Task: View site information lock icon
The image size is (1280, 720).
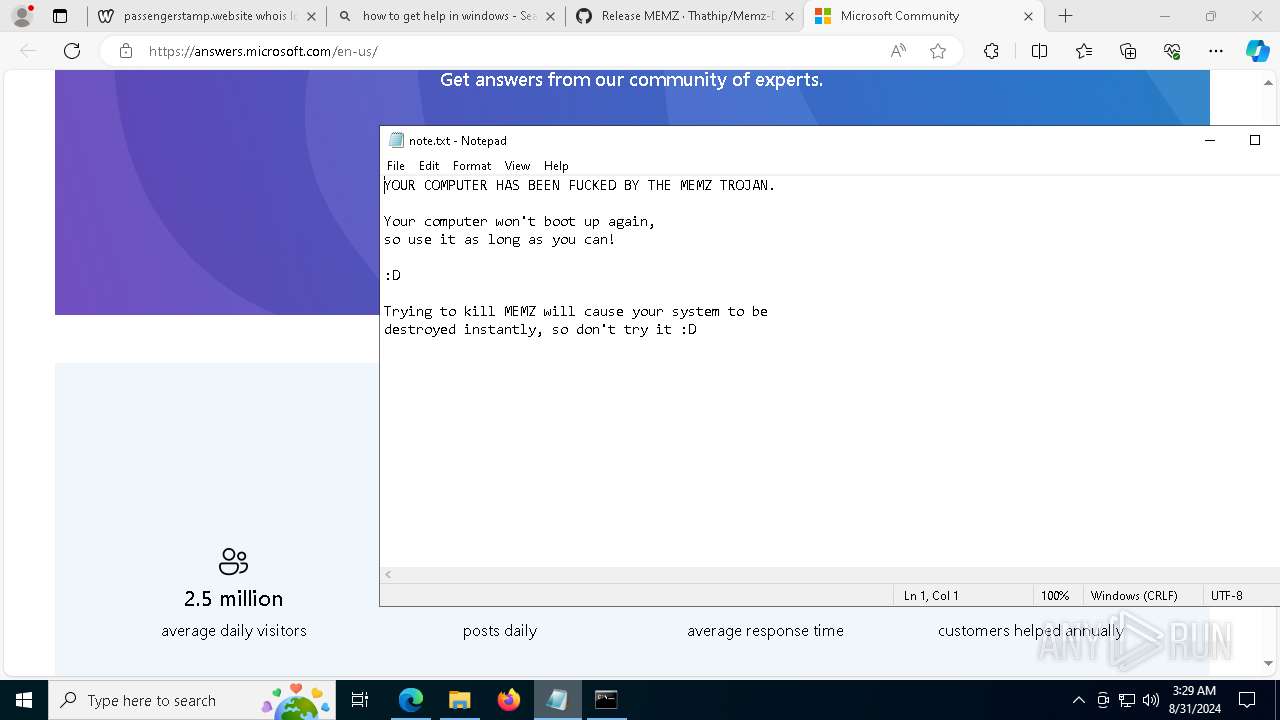Action: pyautogui.click(x=126, y=51)
